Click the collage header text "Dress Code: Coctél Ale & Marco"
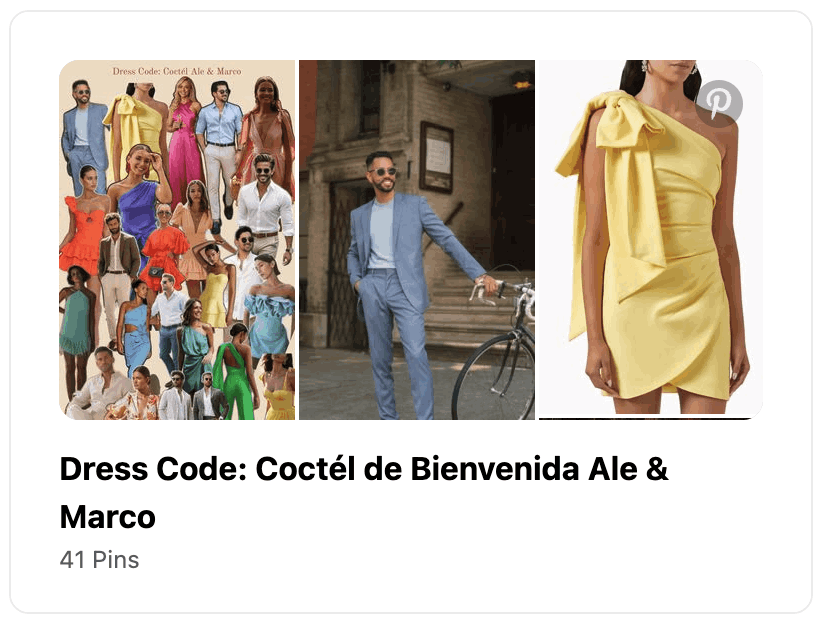Image resolution: width=822 pixels, height=624 pixels. point(177,71)
